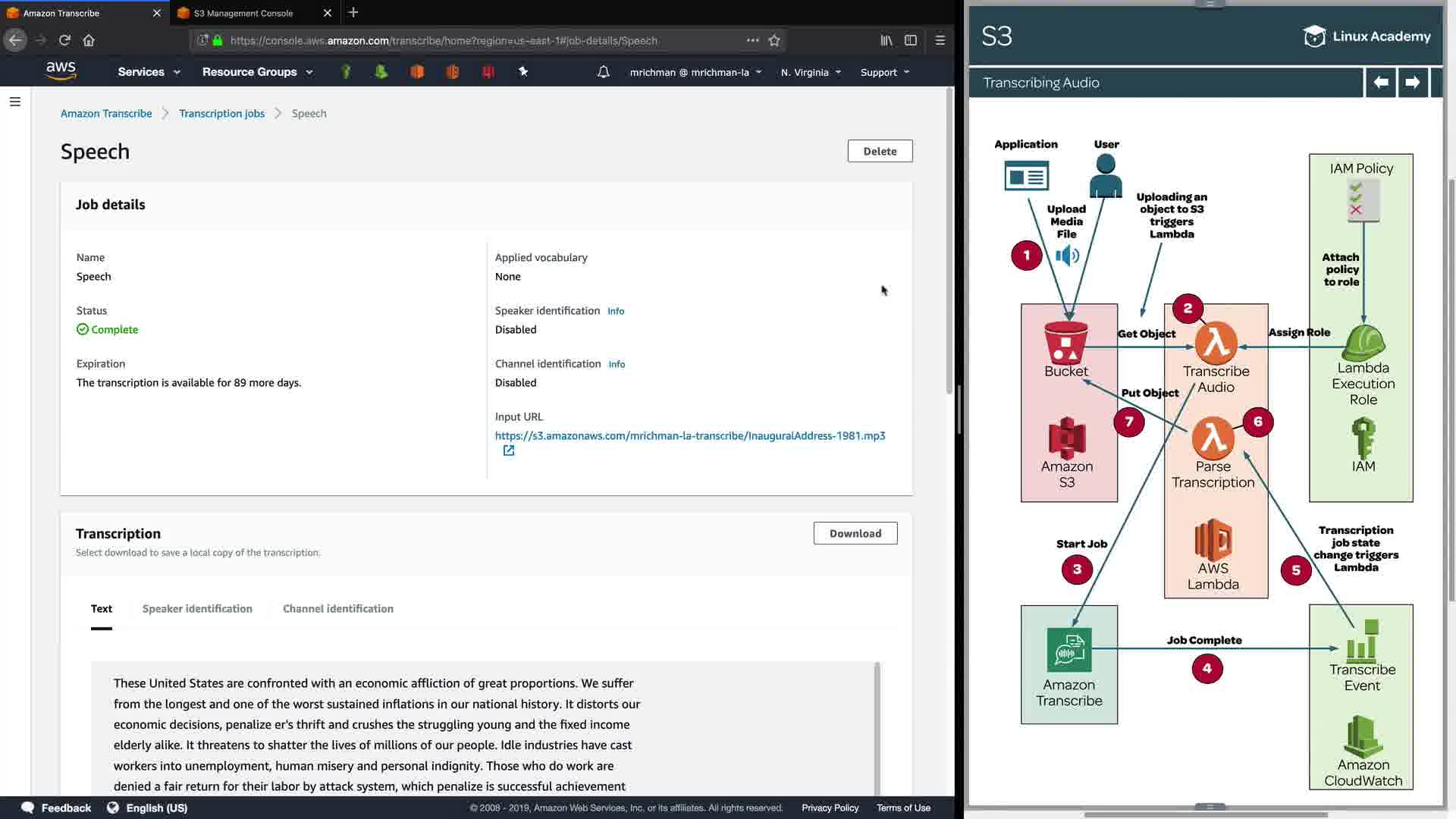Switch to S3 Management Console tab
Image resolution: width=1456 pixels, height=819 pixels.
pos(243,13)
